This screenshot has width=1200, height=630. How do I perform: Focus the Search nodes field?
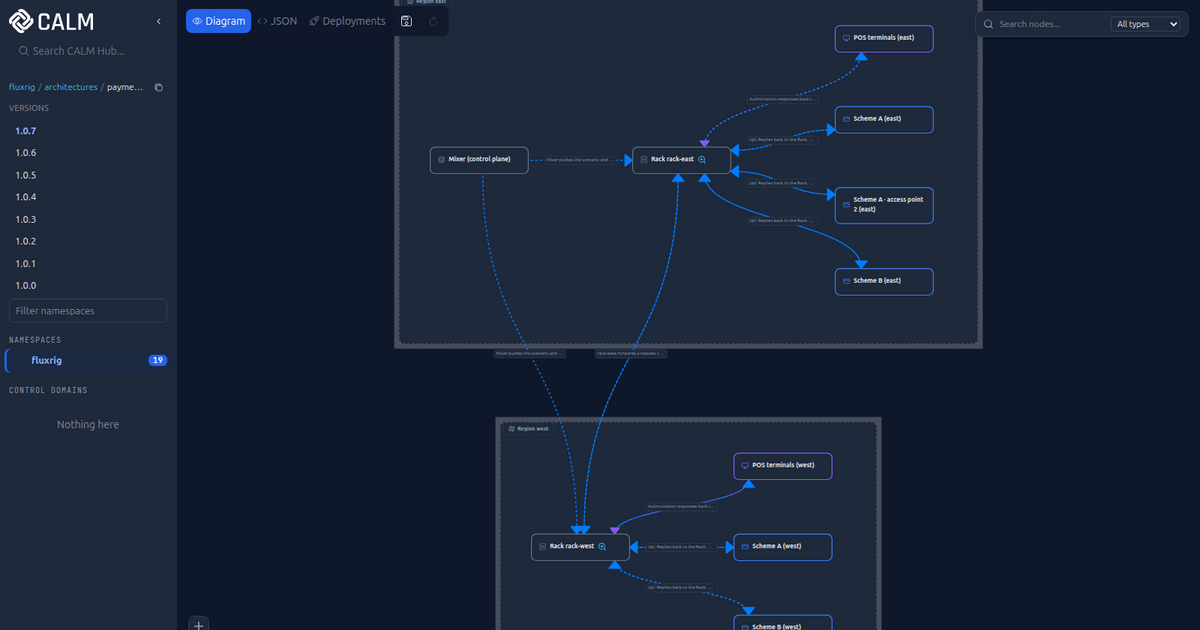(x=1052, y=24)
